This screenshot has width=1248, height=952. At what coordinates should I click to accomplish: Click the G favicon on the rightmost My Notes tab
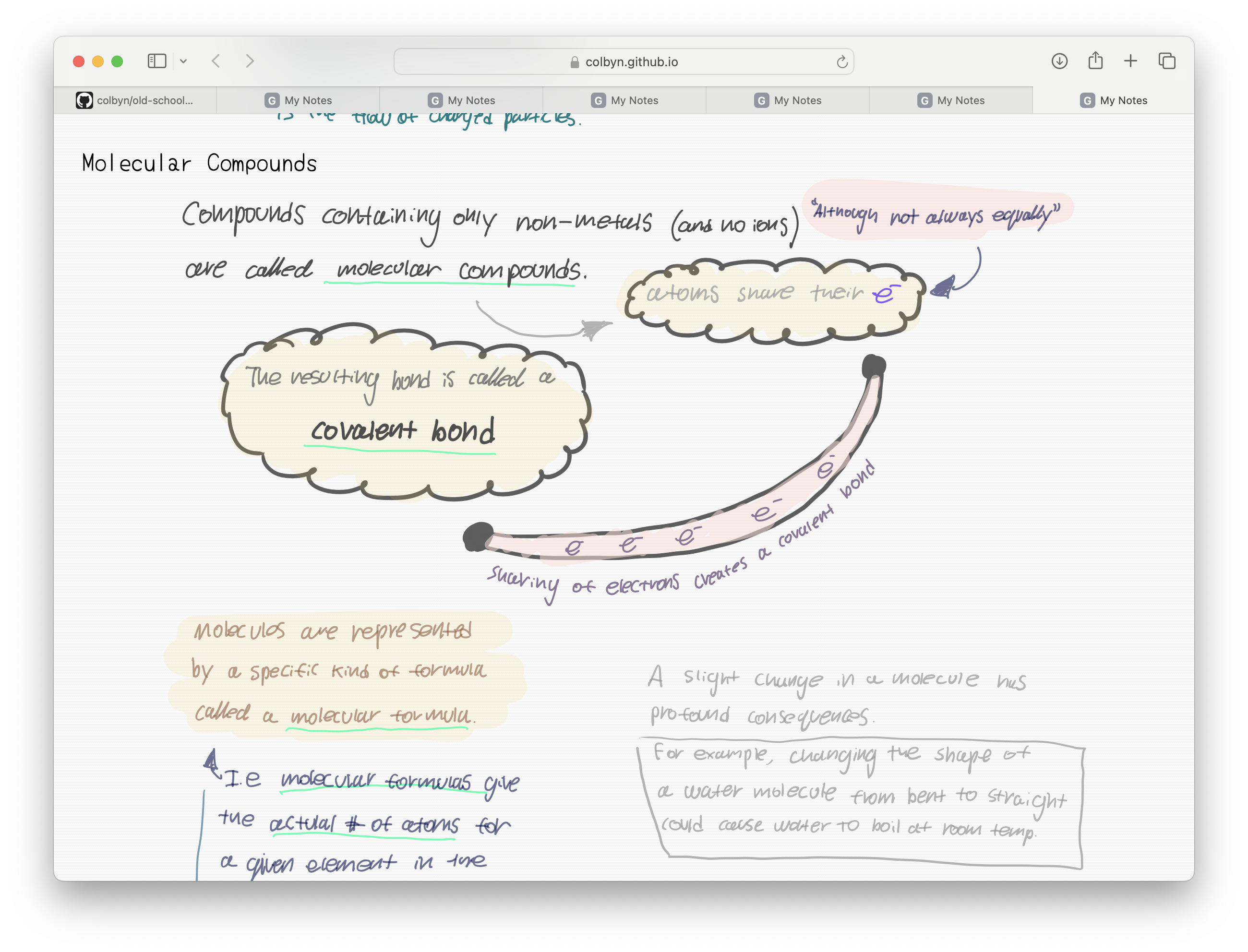click(1087, 100)
